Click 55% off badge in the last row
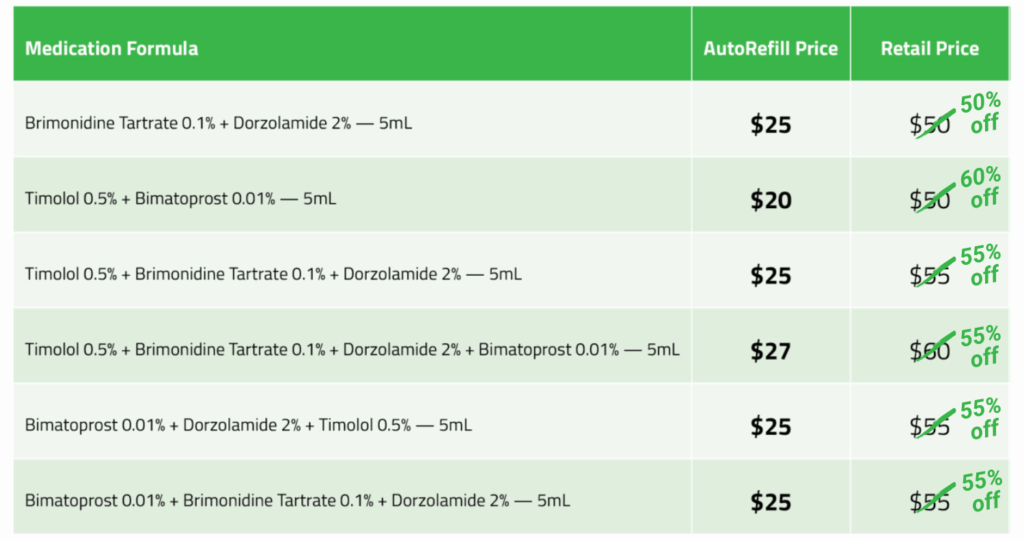This screenshot has width=1024, height=540. coord(980,491)
